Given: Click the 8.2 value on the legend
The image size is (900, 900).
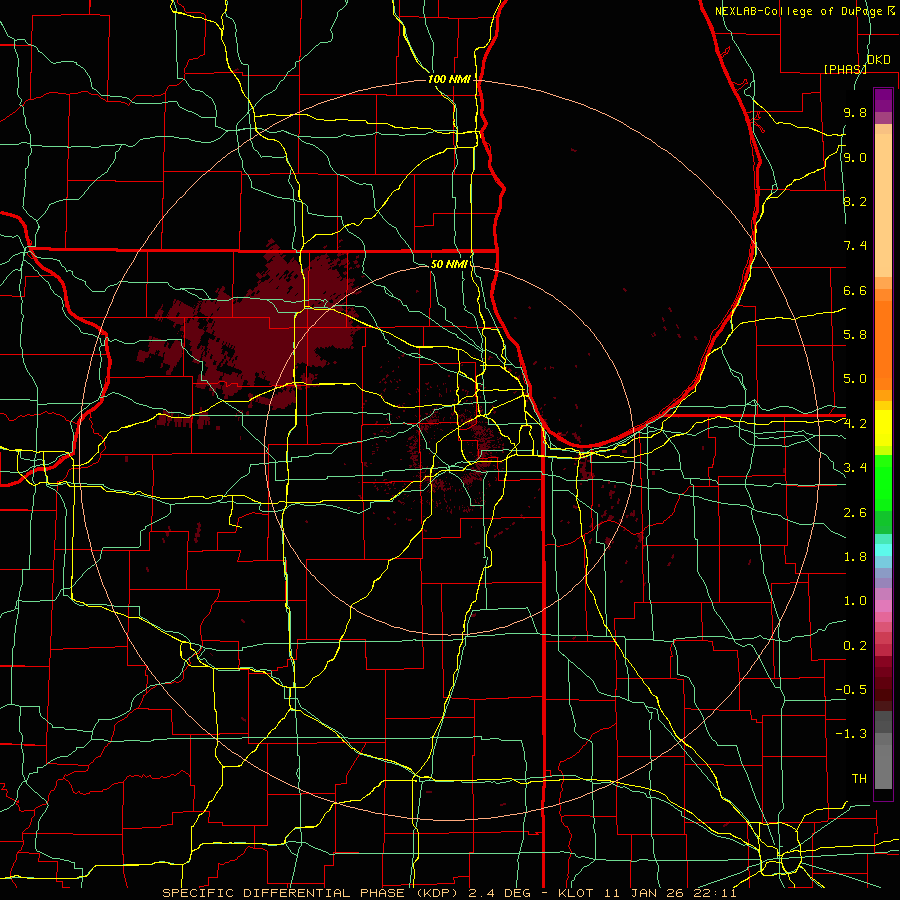Looking at the screenshot, I should [x=855, y=201].
